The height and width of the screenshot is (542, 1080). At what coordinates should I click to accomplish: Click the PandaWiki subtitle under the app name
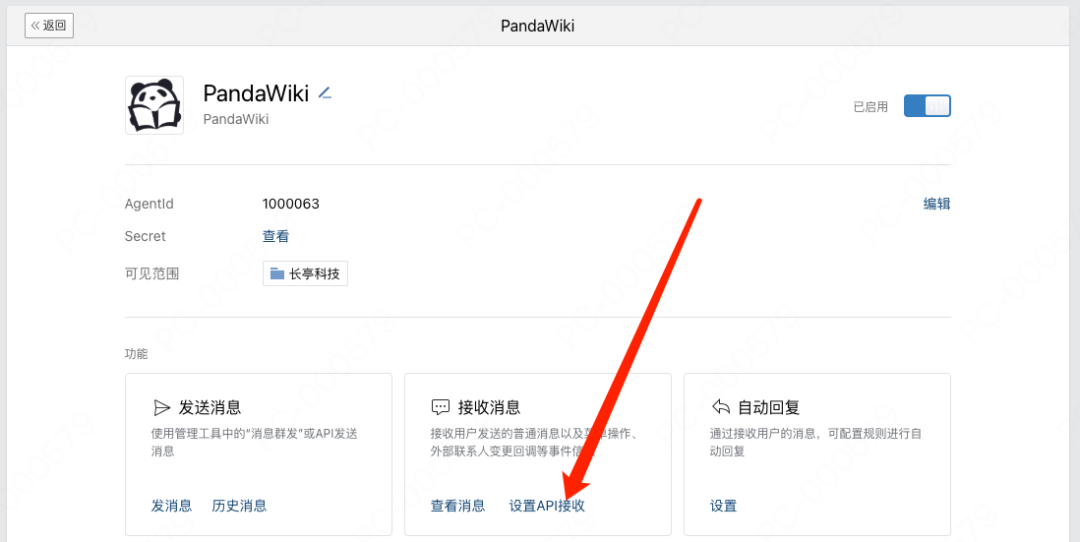[236, 119]
